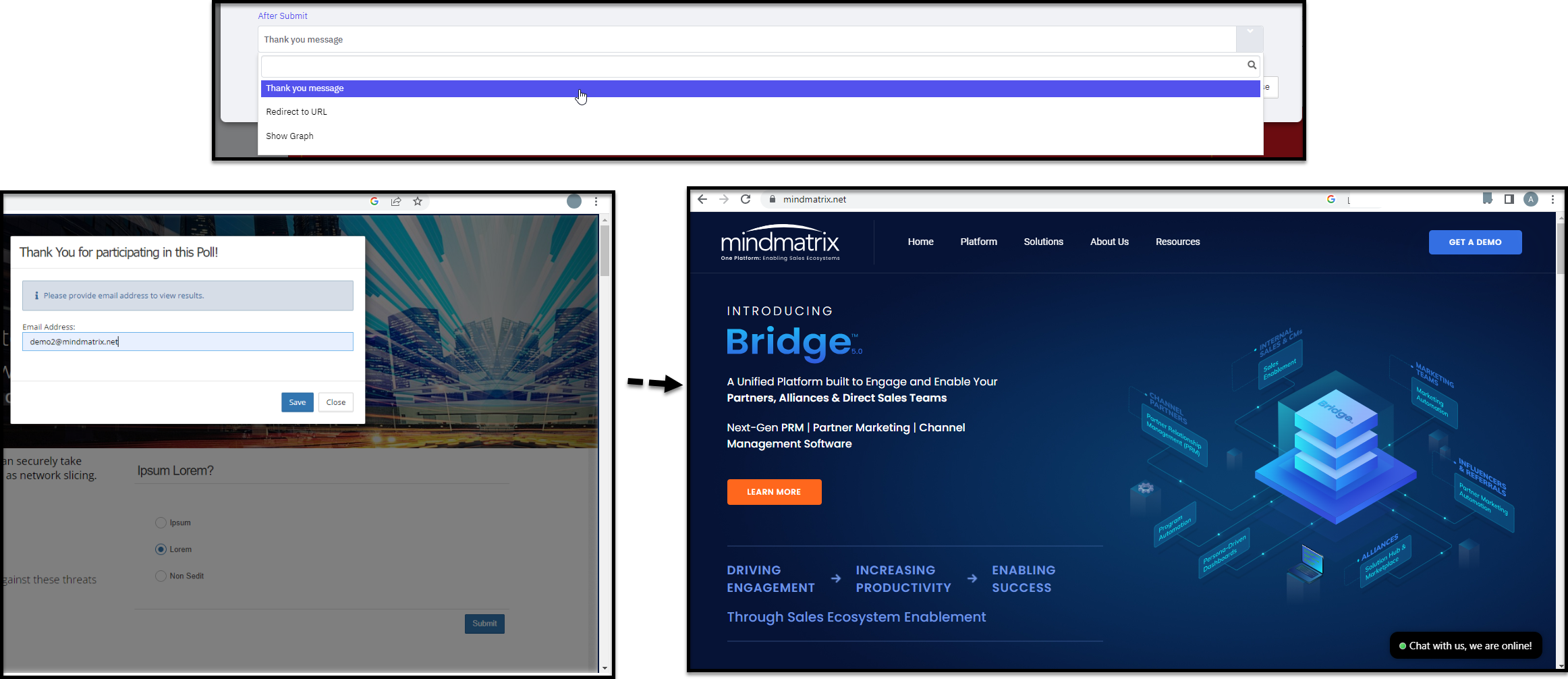Click 'ENABLING SUCCESS' heading text

[x=1024, y=579]
